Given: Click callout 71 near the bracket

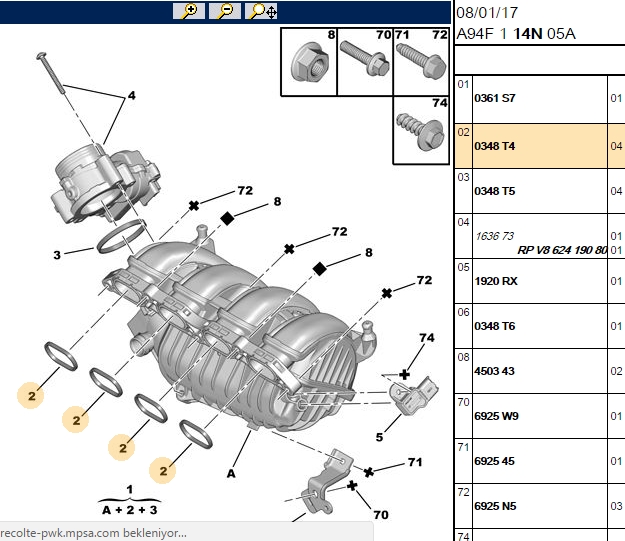Looking at the screenshot, I should (415, 462).
